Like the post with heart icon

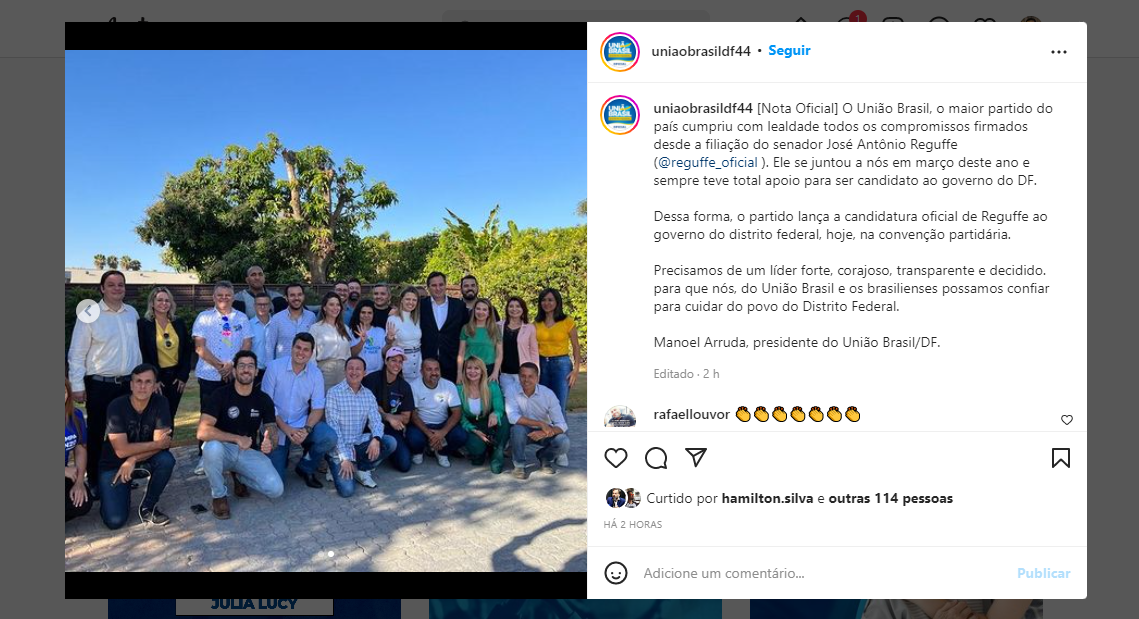tap(615, 458)
